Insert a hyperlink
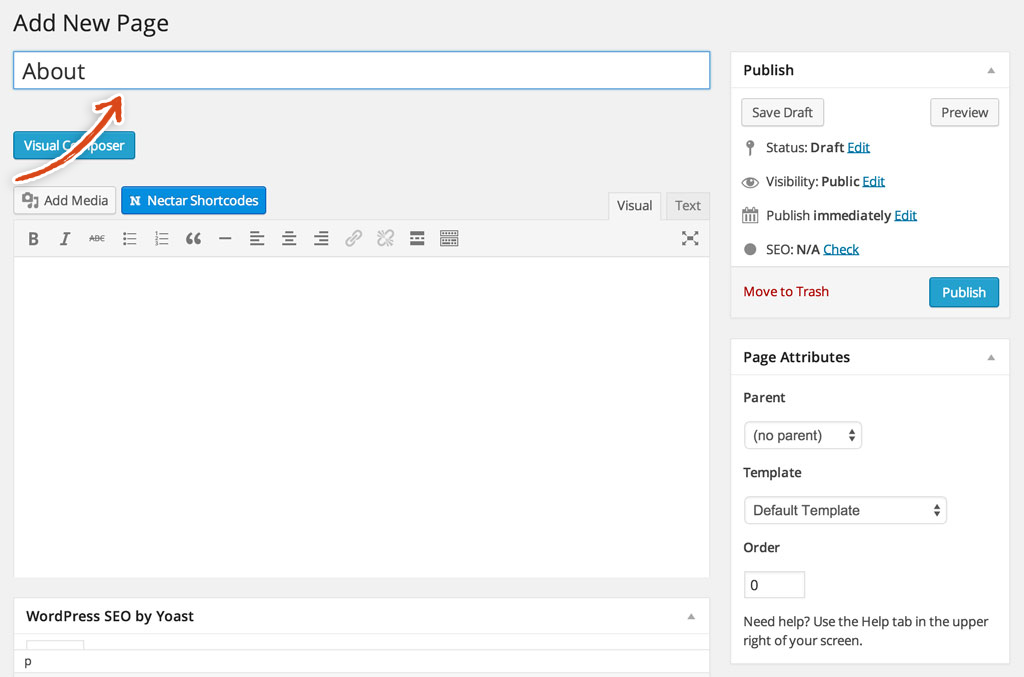The image size is (1024, 677). click(353, 238)
